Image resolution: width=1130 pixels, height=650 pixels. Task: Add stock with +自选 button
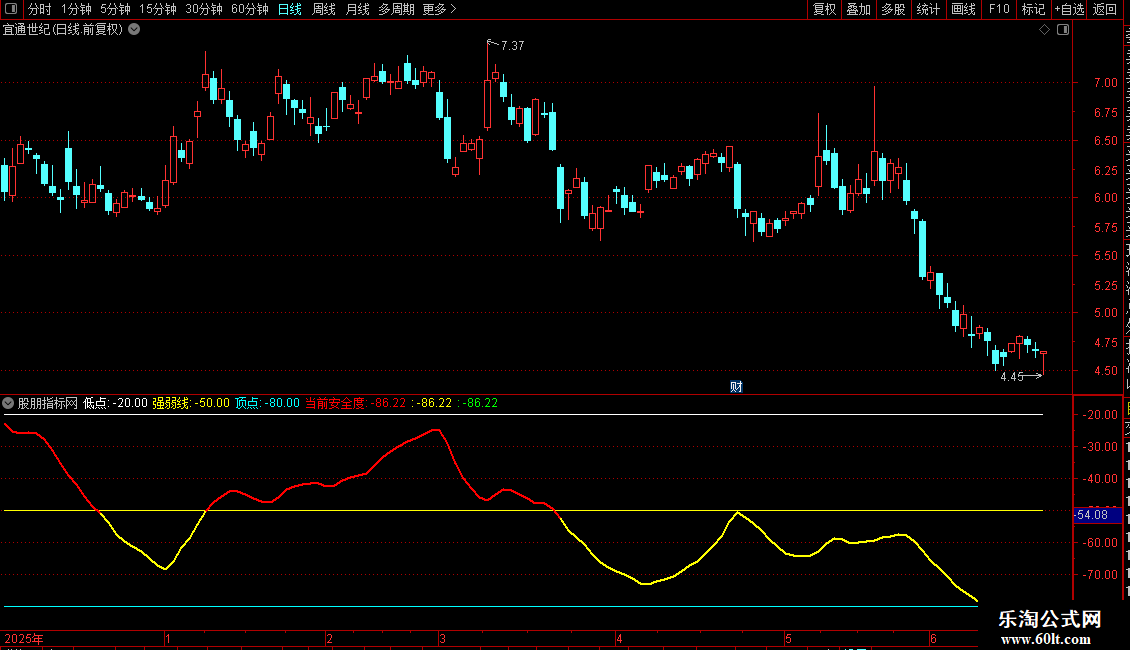coord(1069,9)
